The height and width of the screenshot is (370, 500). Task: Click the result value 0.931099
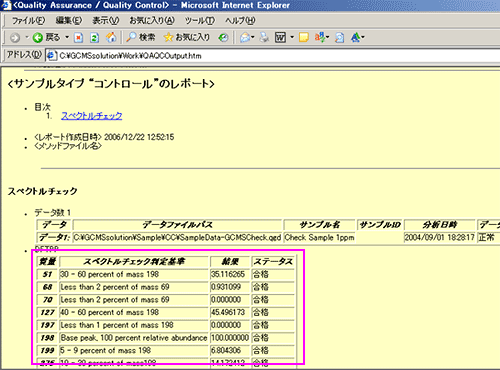[230, 287]
